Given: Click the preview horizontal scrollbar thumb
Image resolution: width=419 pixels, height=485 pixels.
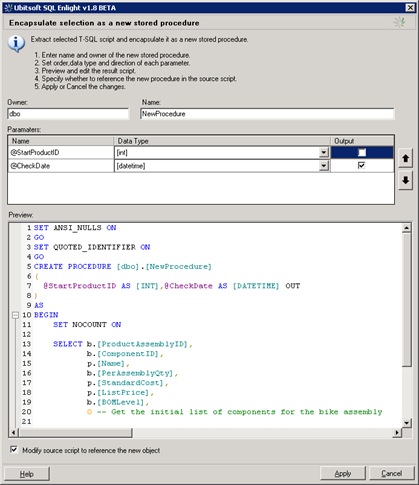Looking at the screenshot, I should point(76,433).
